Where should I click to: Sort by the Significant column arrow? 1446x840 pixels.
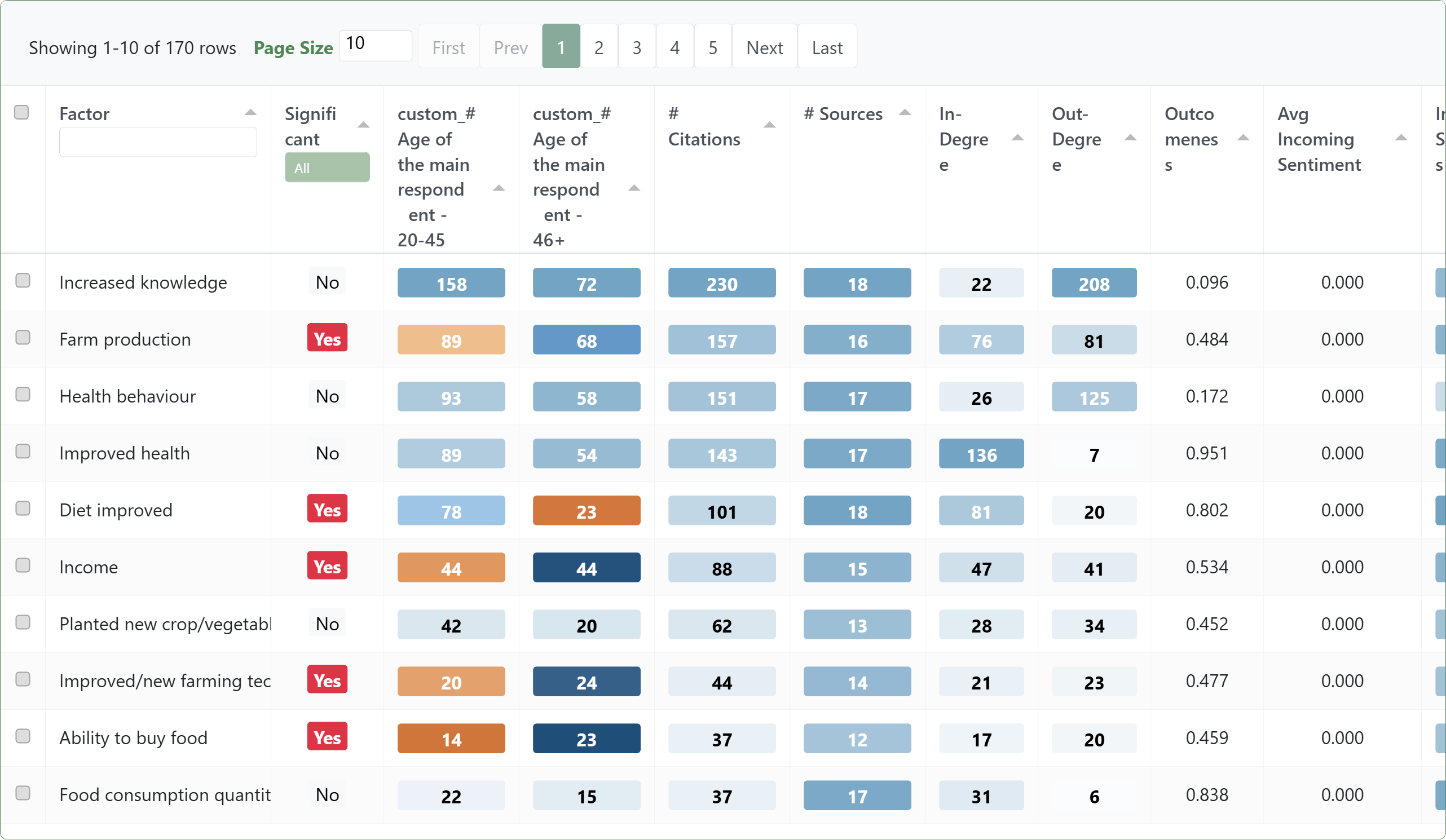coord(365,124)
